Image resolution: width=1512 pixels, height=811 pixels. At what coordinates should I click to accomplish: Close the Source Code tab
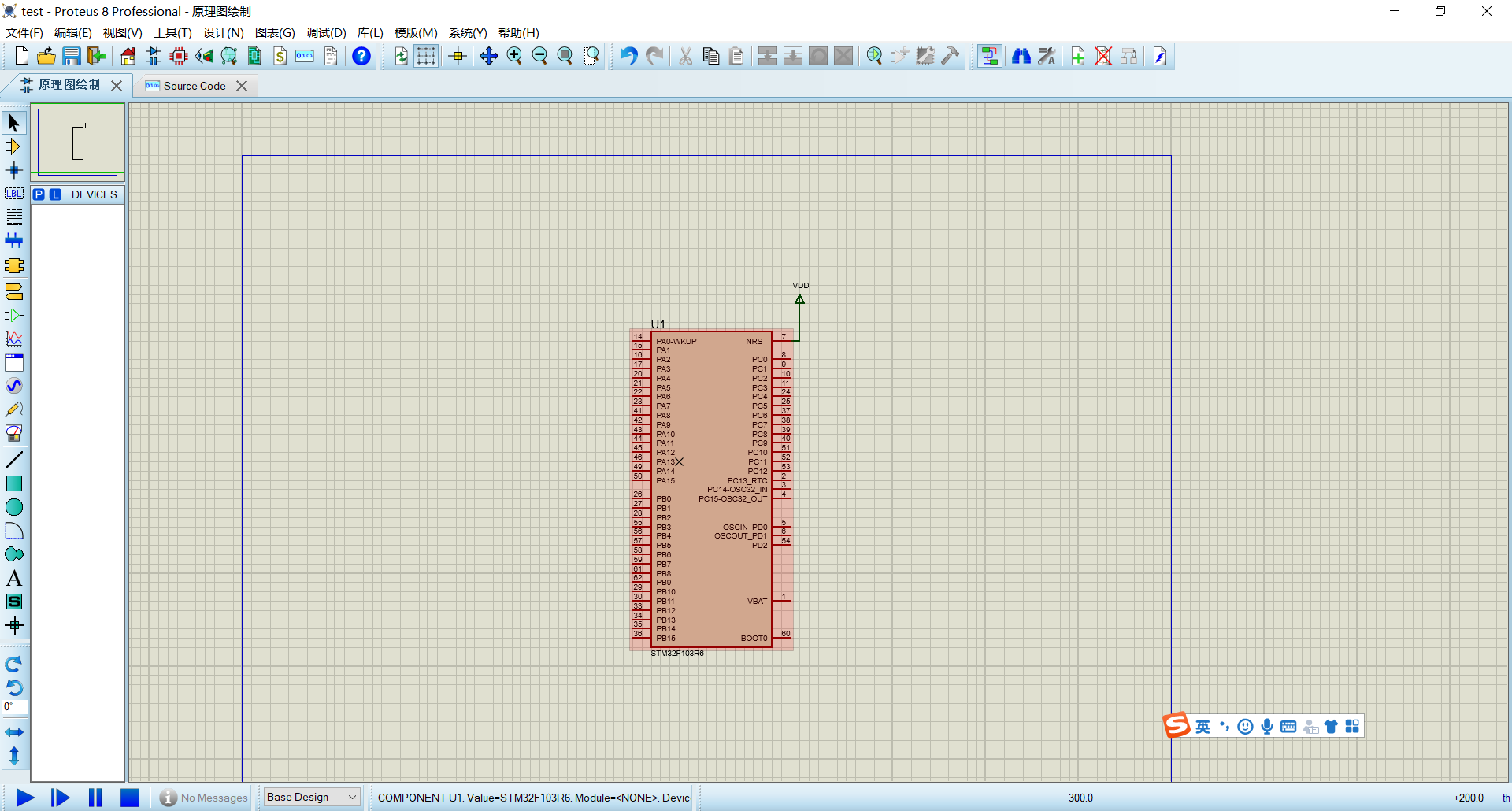(x=242, y=86)
